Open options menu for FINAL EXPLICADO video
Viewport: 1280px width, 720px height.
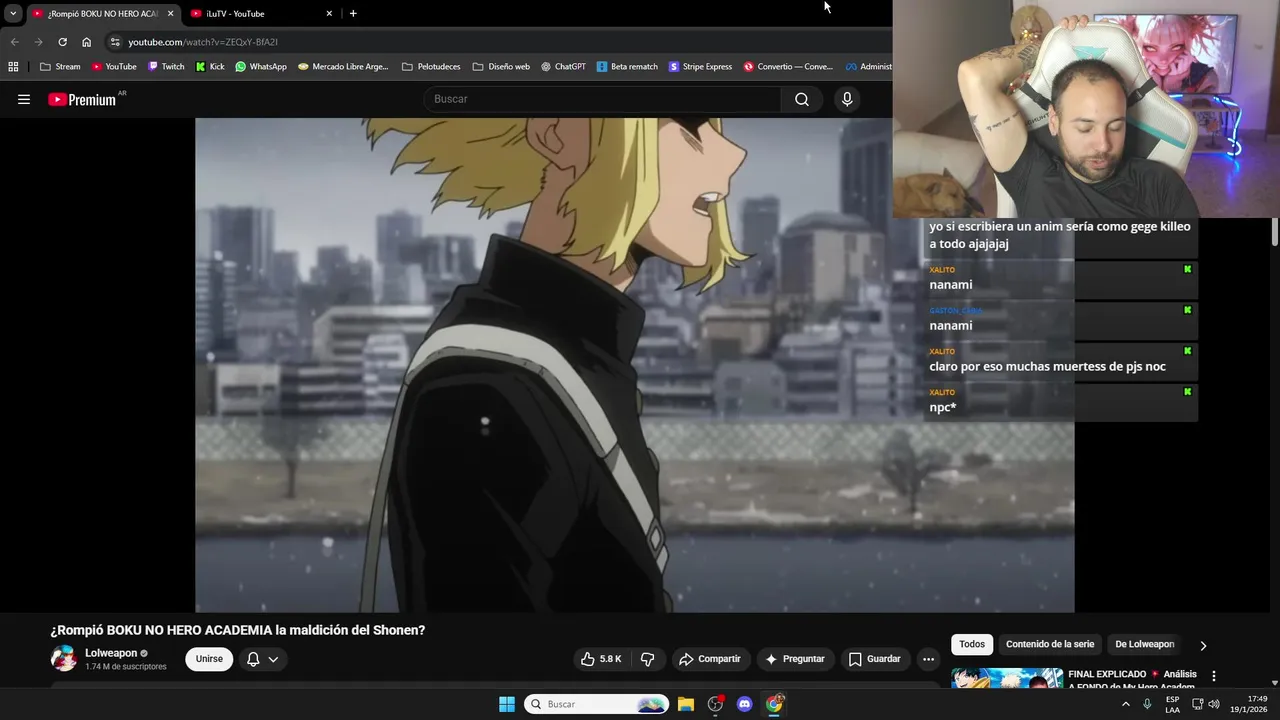pos(1214,676)
